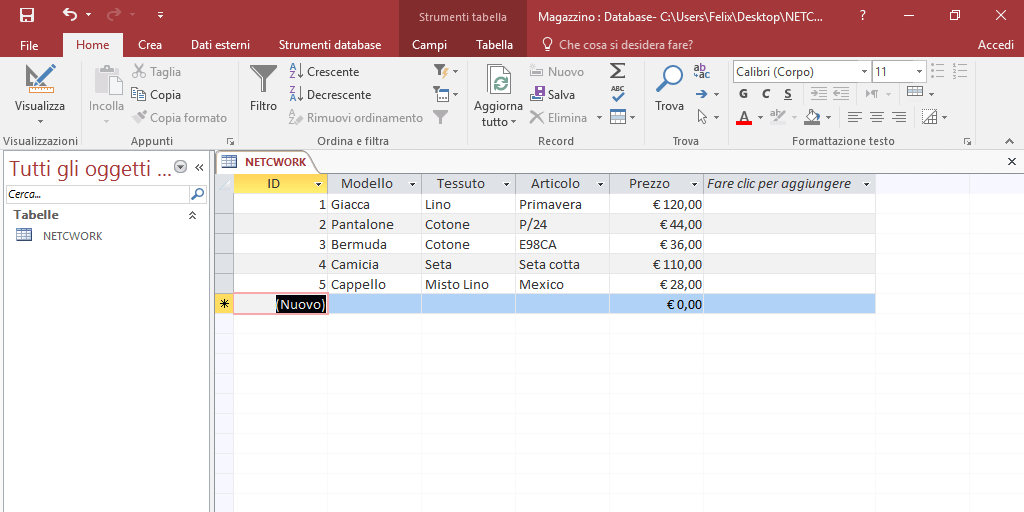This screenshot has height=512, width=1024.
Task: Click the Go To arrow icon
Action: [702, 95]
